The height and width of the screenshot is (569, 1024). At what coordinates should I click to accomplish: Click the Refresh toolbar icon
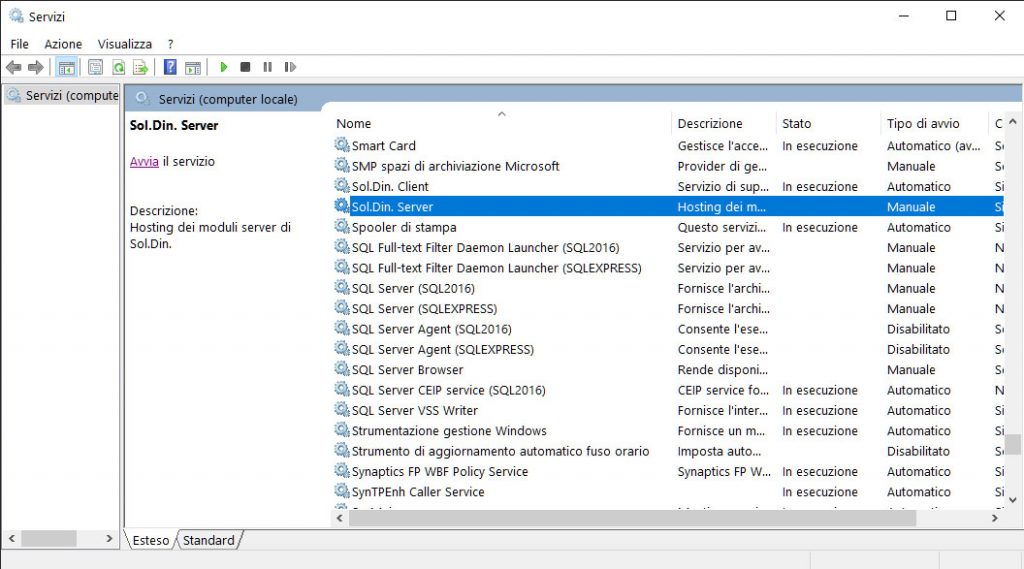(118, 67)
